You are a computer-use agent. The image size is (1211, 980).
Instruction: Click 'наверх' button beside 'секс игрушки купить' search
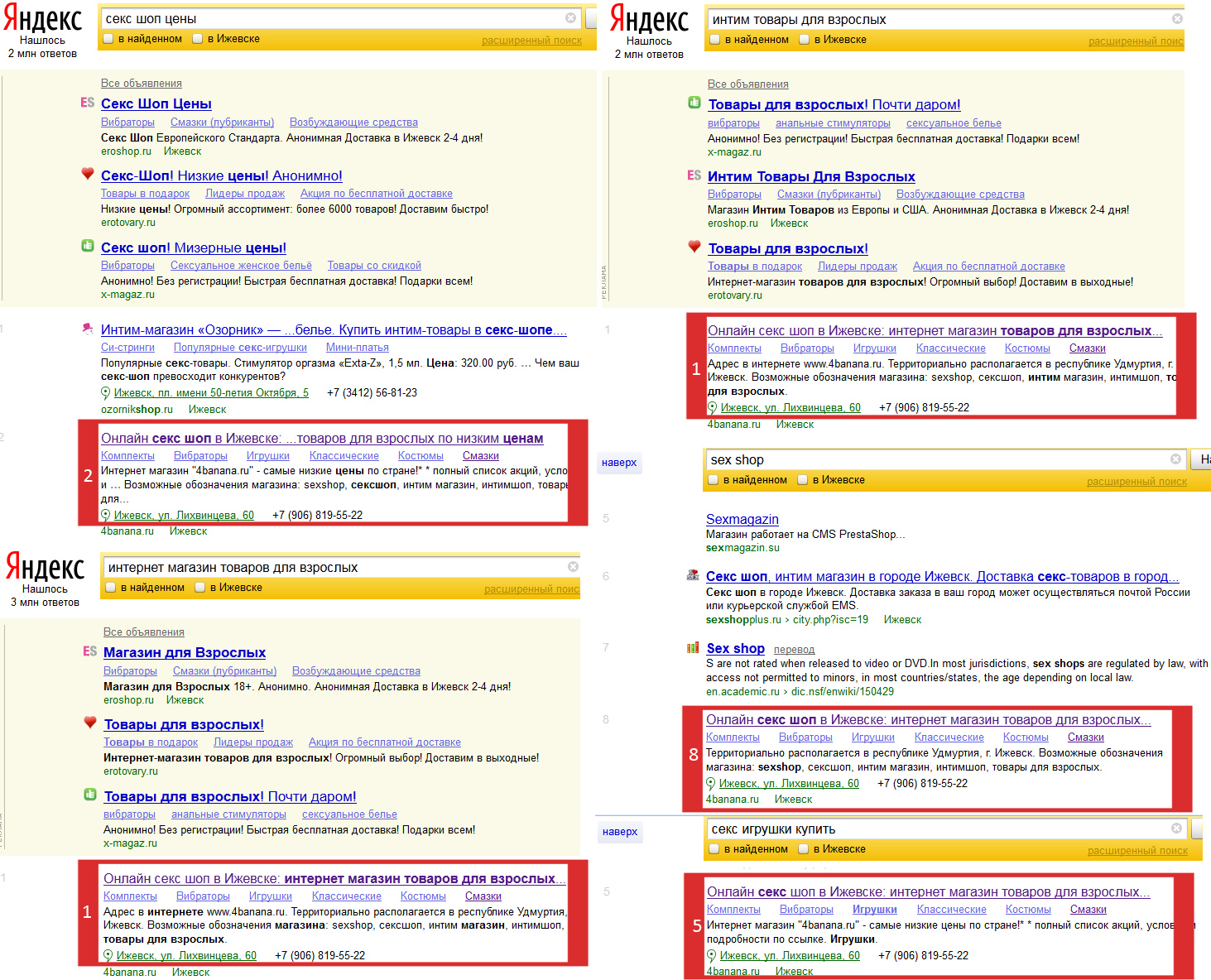[x=620, y=831]
